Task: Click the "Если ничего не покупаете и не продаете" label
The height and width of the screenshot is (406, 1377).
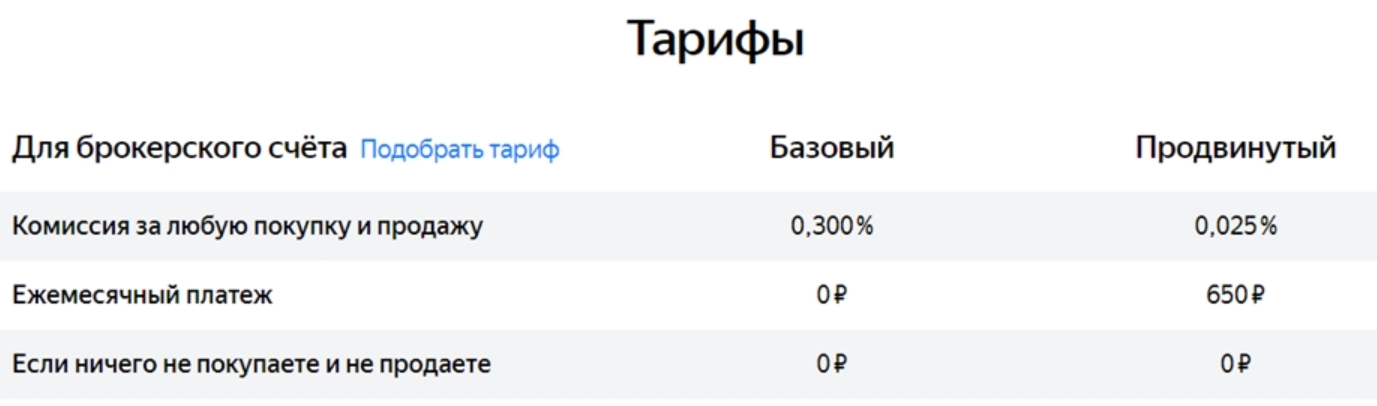Action: point(251,364)
